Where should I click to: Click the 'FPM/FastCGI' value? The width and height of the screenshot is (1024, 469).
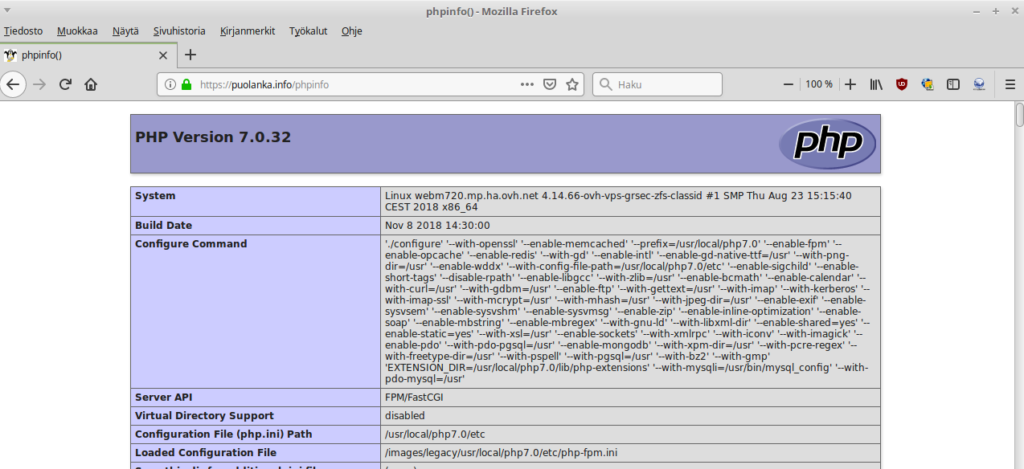point(413,397)
